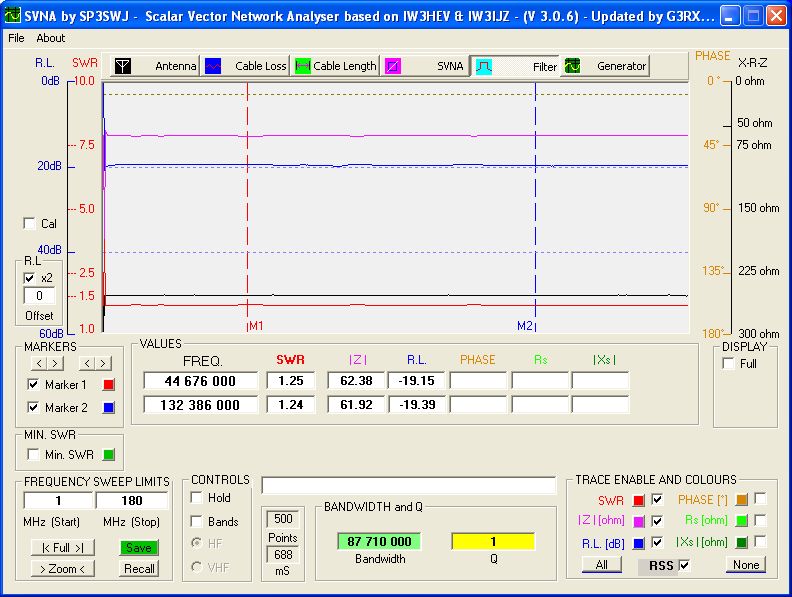Select the Cable Loss mode
The image size is (792, 597).
(x=246, y=66)
